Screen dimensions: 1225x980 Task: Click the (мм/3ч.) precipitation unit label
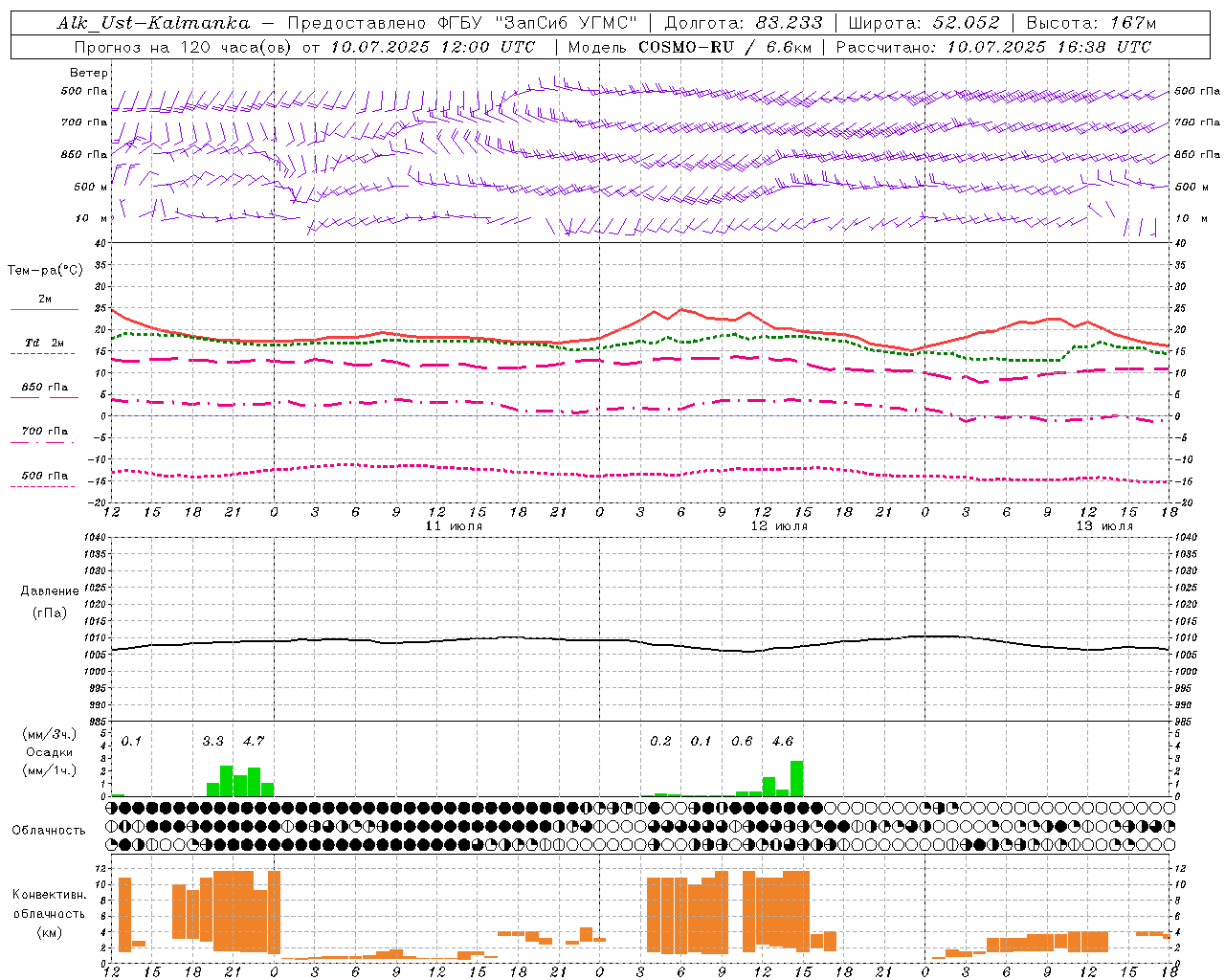pos(51,734)
